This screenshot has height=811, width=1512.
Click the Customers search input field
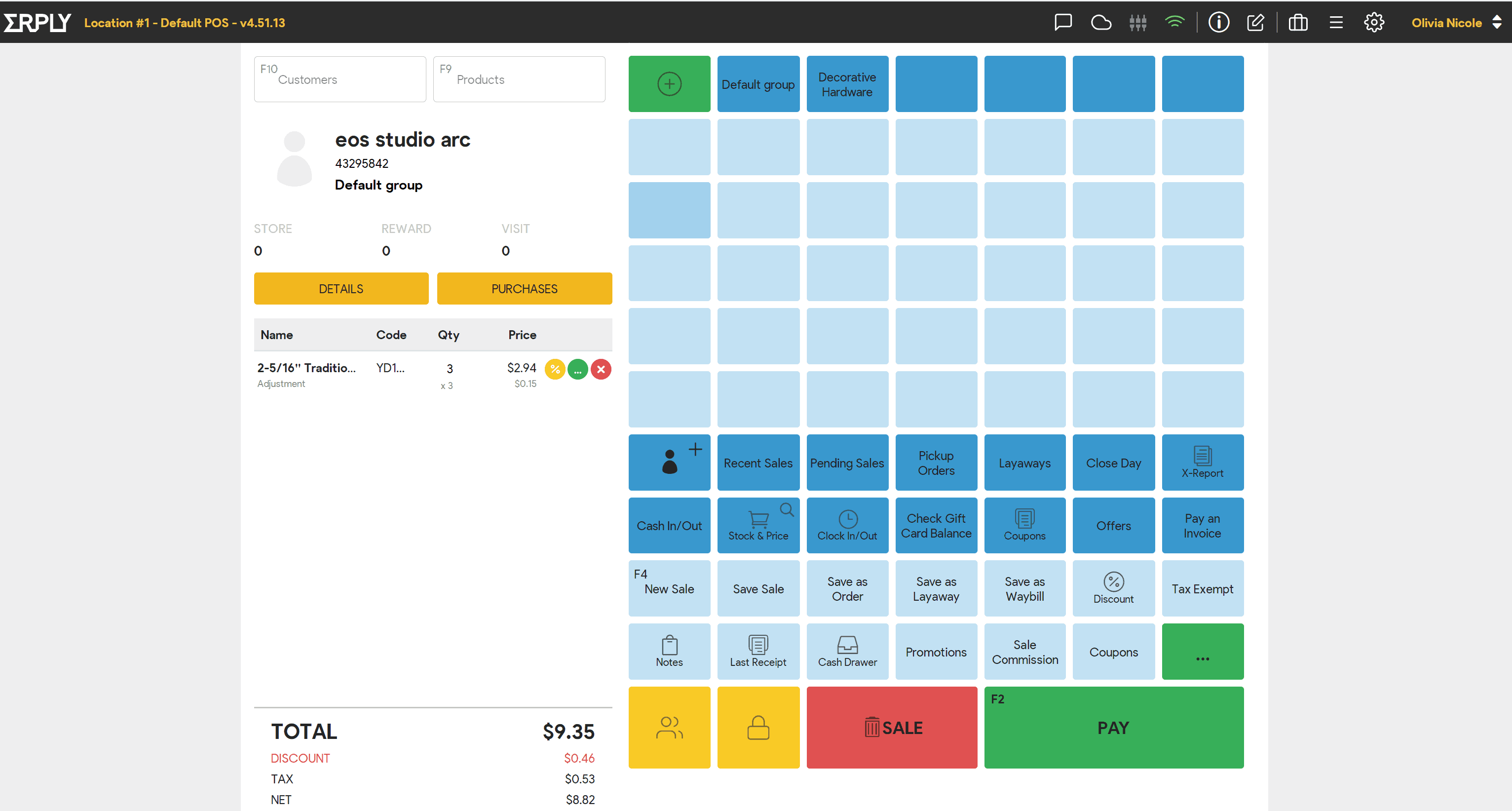339,79
